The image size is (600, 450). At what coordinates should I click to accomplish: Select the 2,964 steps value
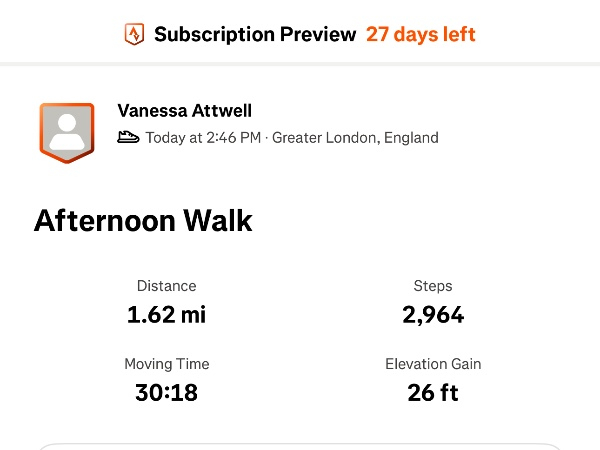433,315
